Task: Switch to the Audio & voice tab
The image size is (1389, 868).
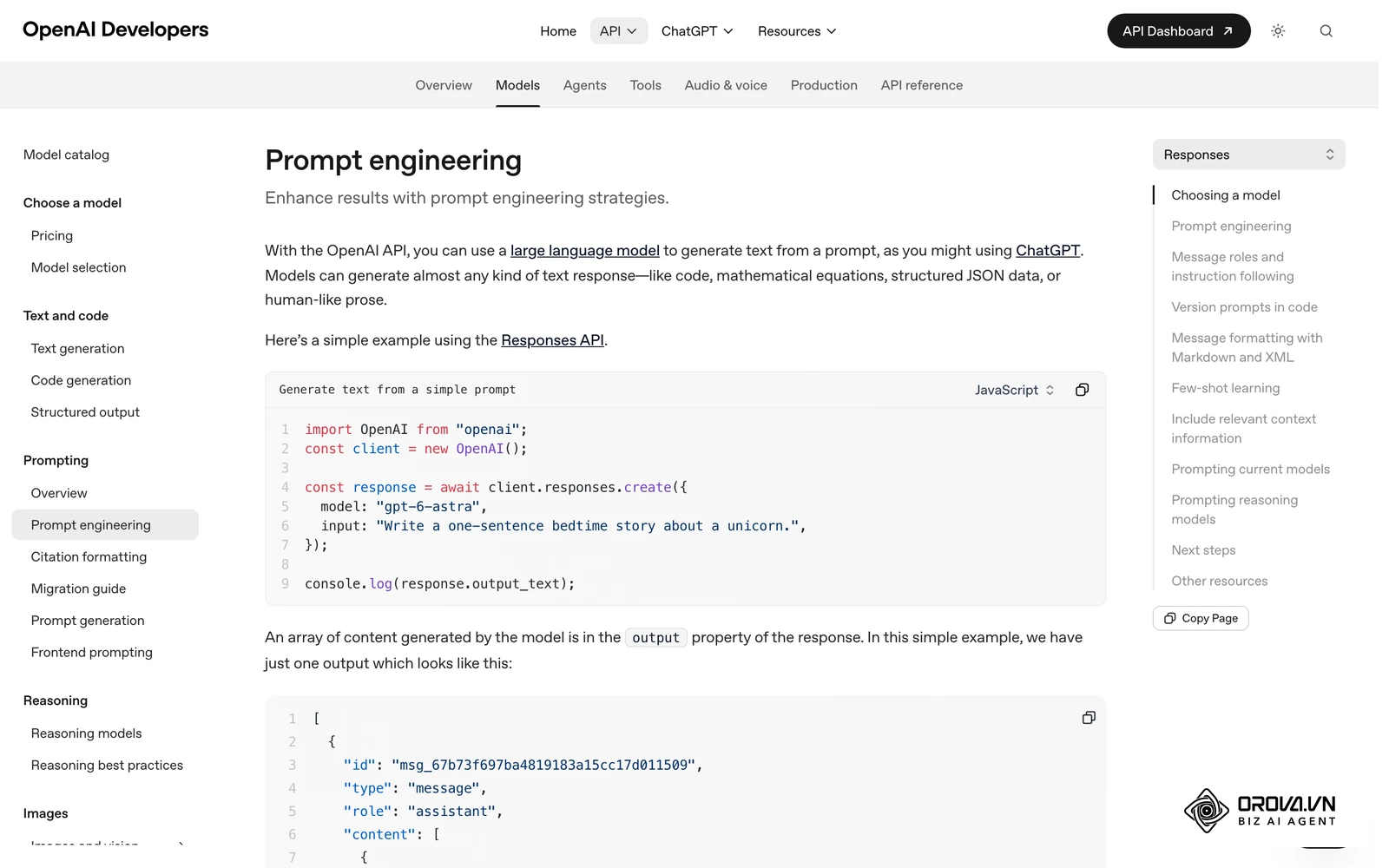Action: pos(726,85)
